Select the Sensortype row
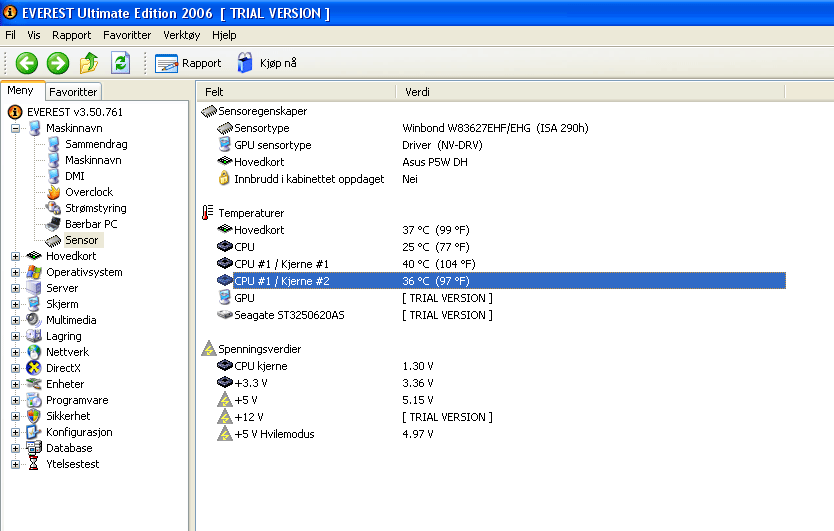 500,128
